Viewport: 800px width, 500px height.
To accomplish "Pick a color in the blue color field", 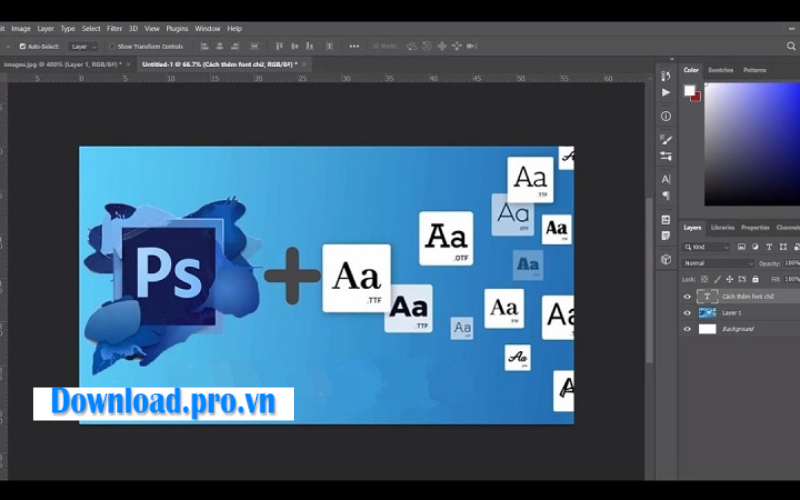I will click(752, 144).
